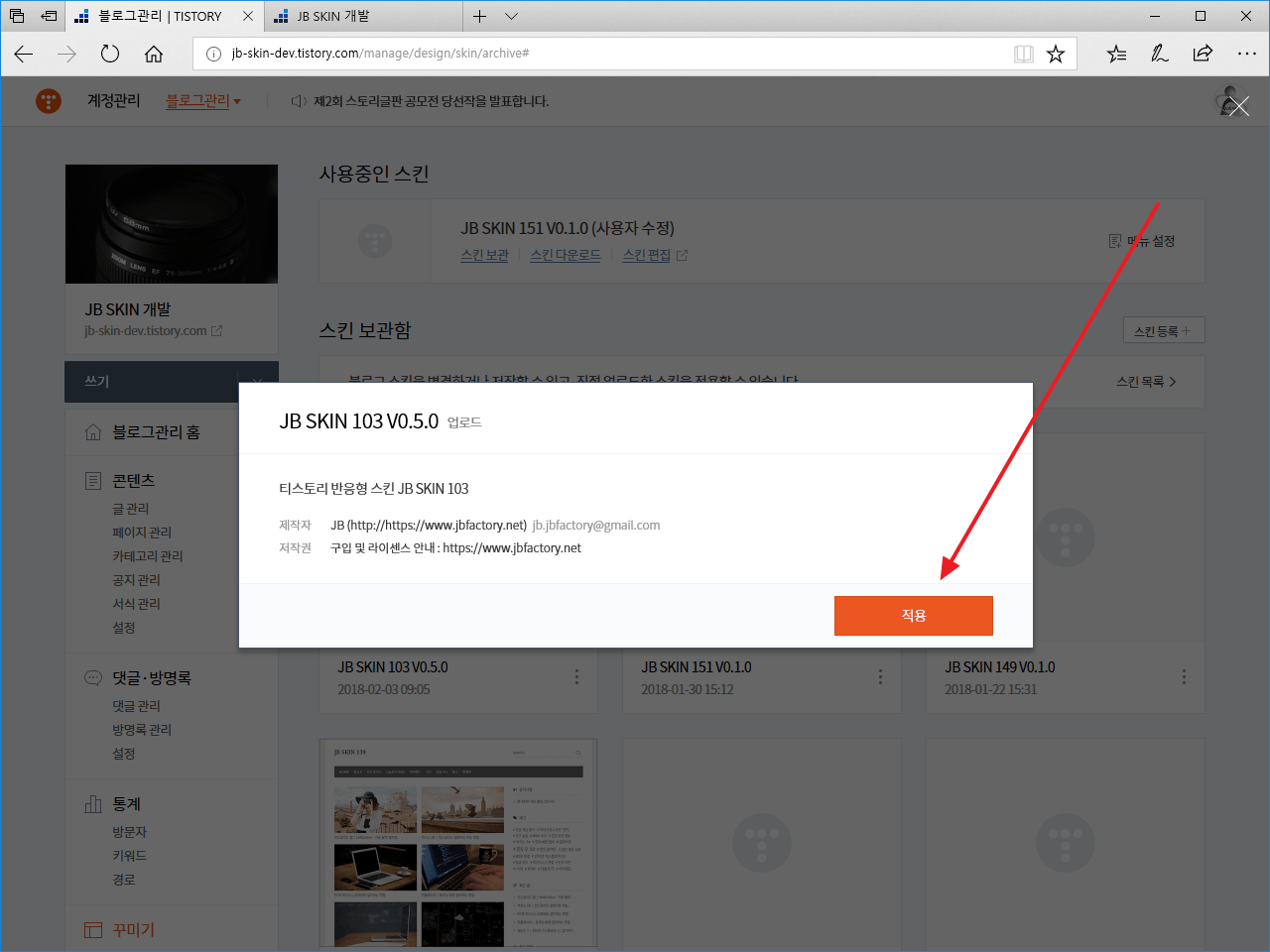Open options menu for JB SKIN 151 V0.1.0 card
Viewport: 1270px width, 952px height.
(880, 676)
